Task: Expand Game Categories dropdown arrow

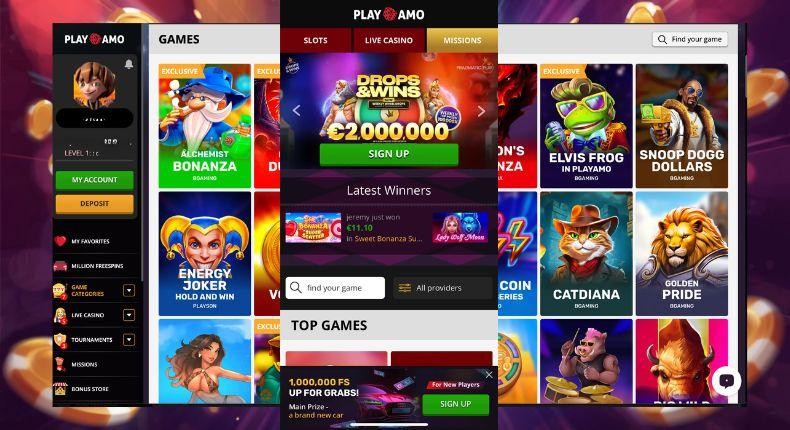Action: [x=129, y=290]
